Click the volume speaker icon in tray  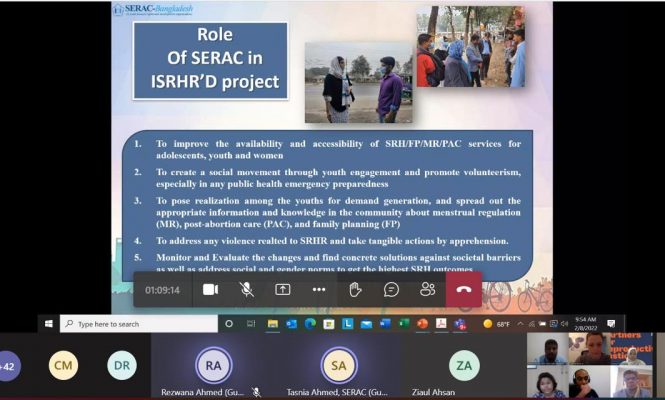[564, 324]
